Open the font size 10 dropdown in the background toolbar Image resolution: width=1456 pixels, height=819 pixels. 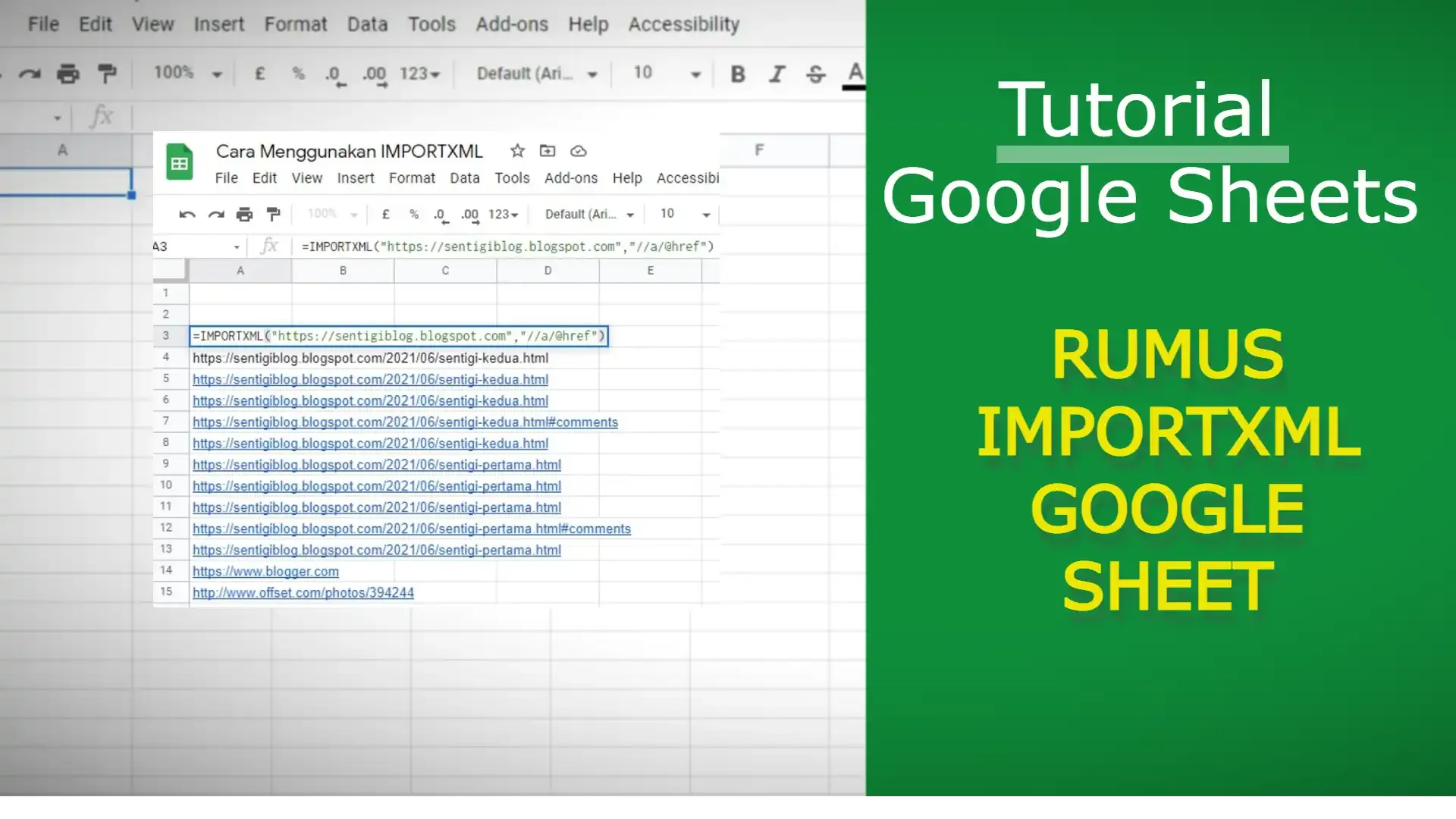[x=667, y=73]
